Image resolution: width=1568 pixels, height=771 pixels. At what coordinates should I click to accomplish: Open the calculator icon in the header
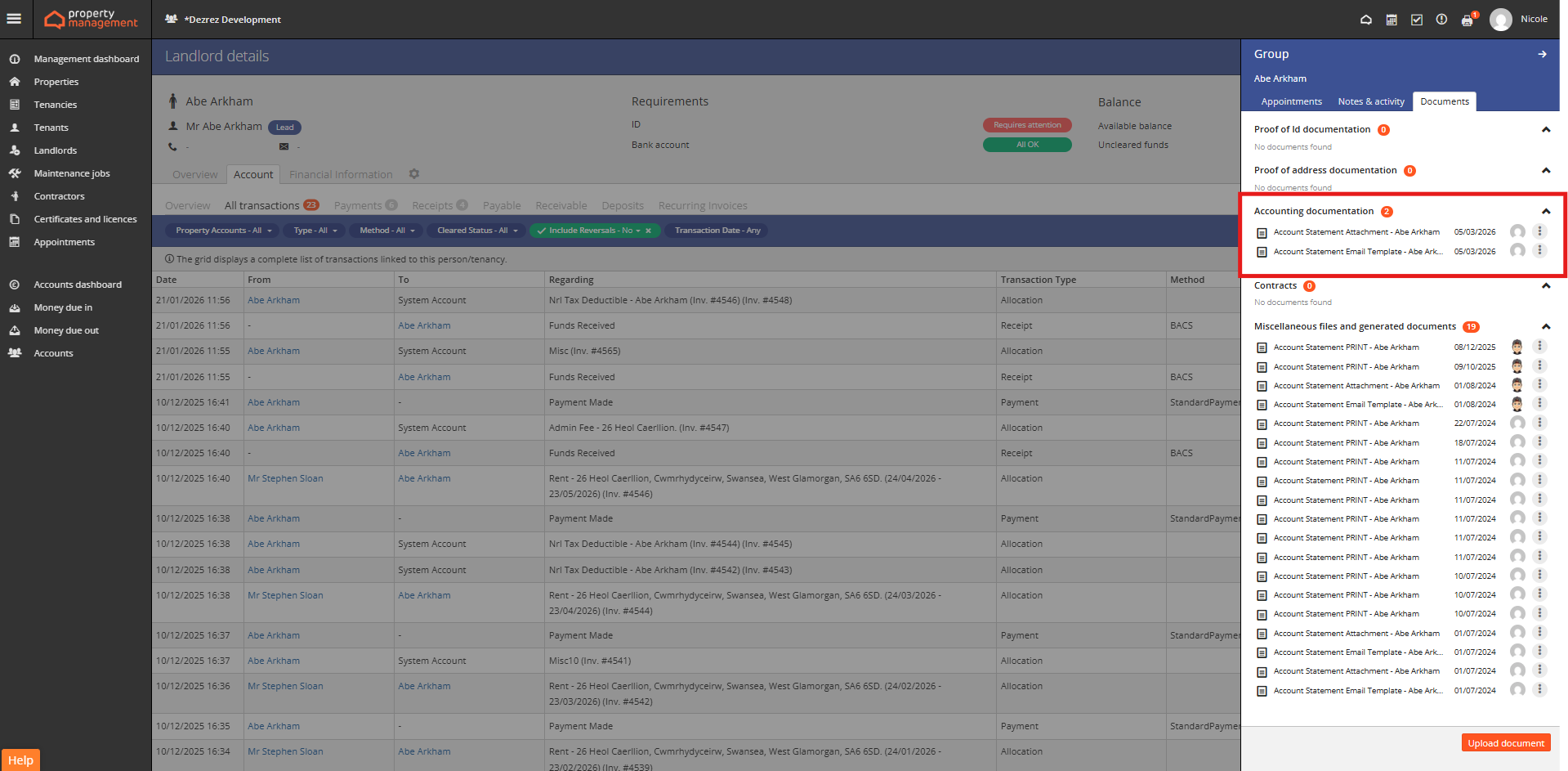[1391, 20]
